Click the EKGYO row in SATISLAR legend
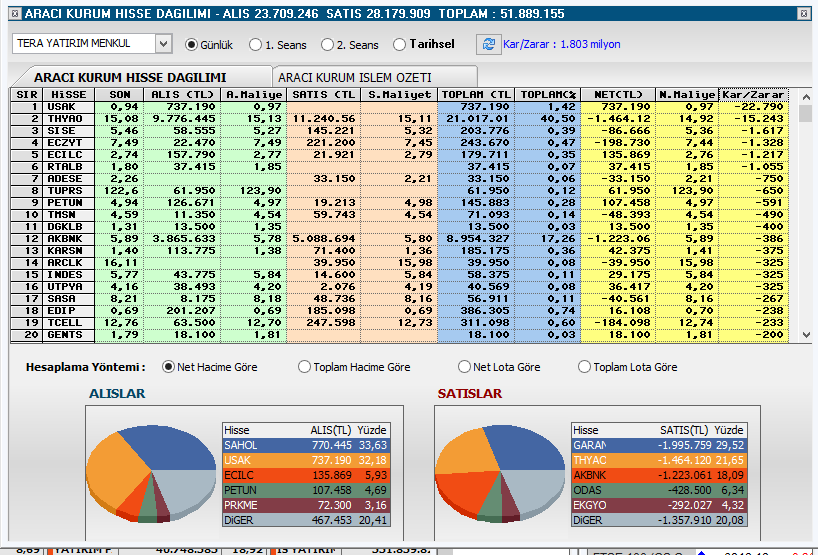This screenshot has width=818, height=555. click(x=659, y=505)
